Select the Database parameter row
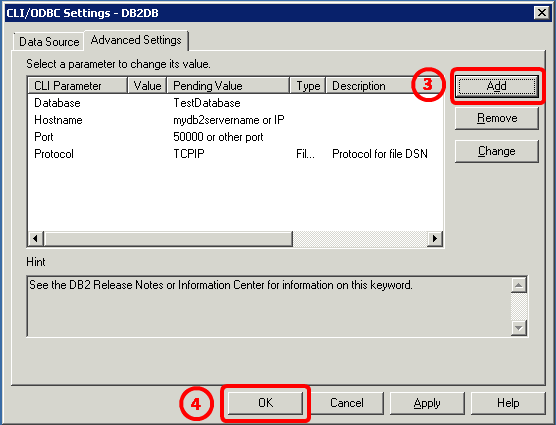556x425 pixels. pyautogui.click(x=235, y=103)
